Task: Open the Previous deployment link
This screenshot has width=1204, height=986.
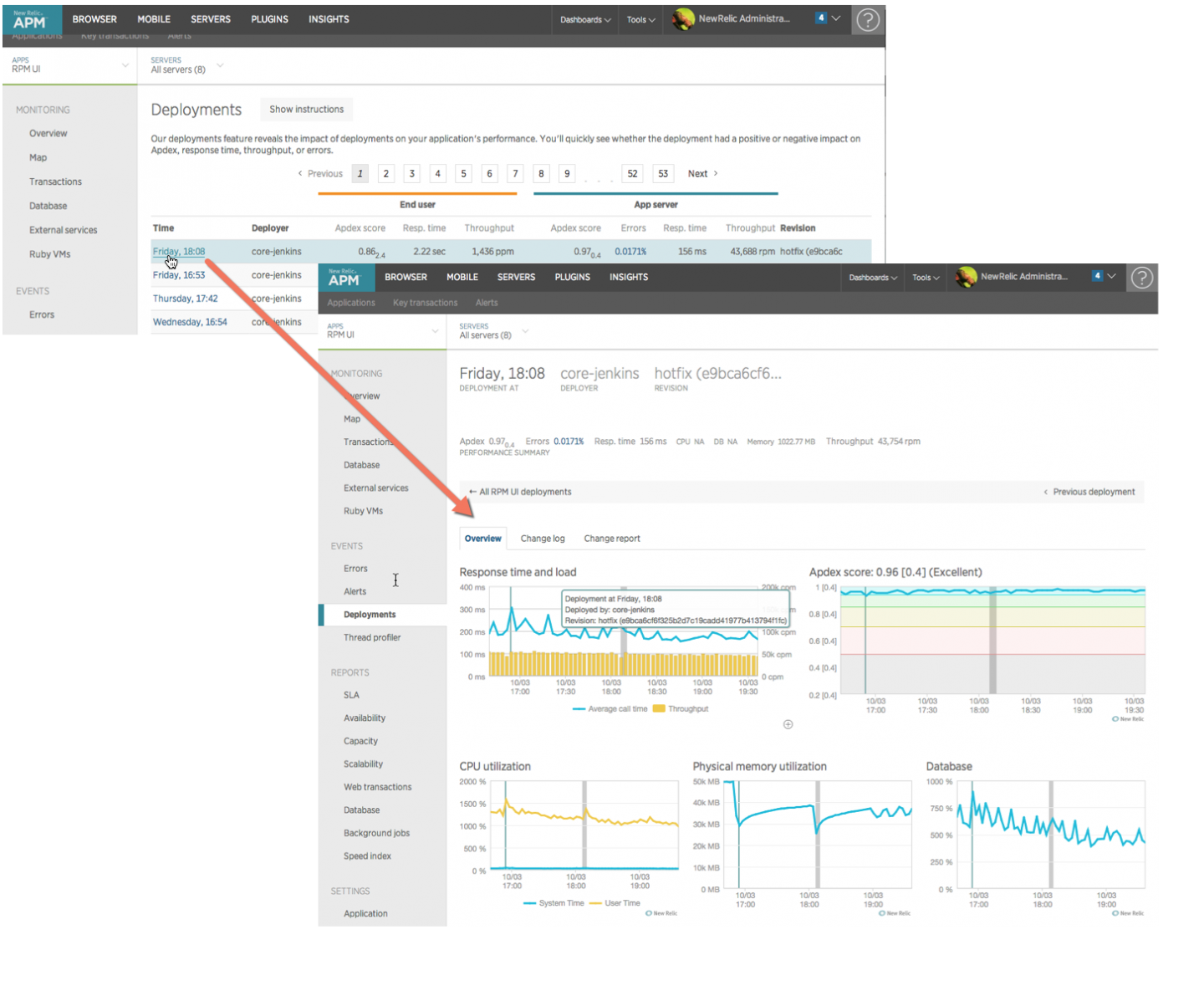Action: pos(1093,492)
